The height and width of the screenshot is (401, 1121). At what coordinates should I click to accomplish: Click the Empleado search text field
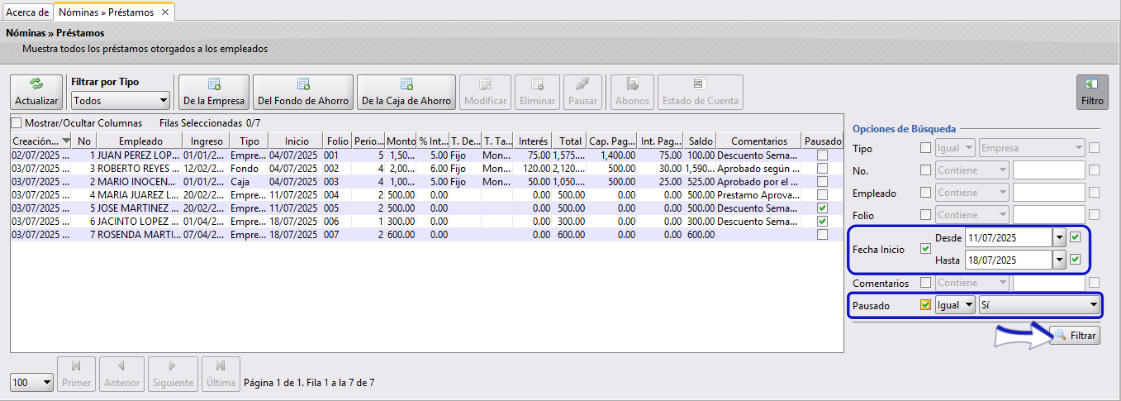click(x=1049, y=192)
